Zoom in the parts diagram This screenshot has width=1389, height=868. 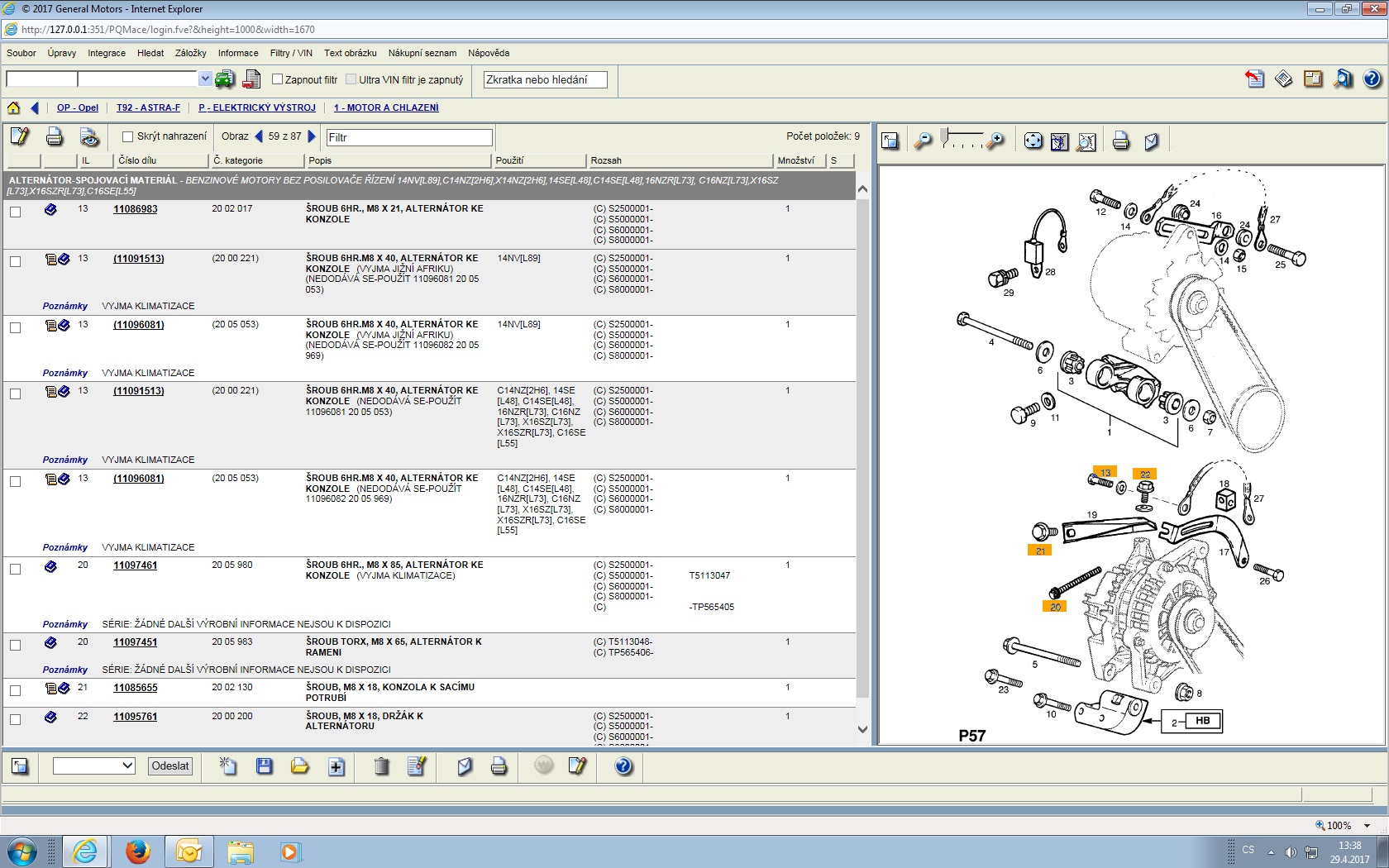996,141
